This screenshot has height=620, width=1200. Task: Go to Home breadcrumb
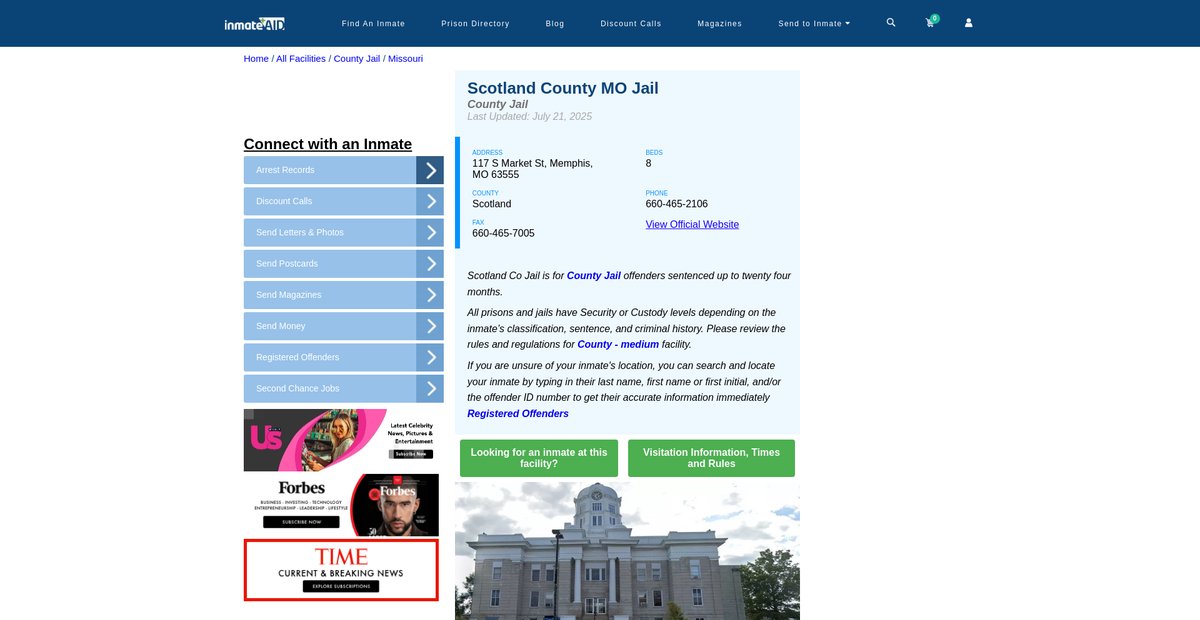click(256, 59)
